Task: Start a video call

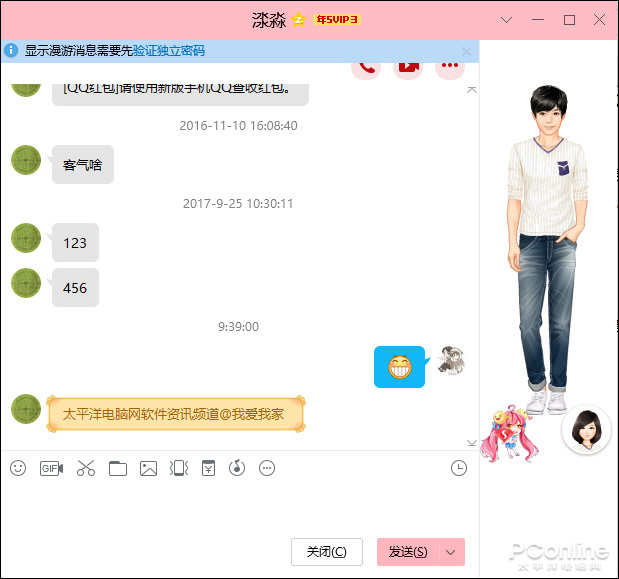Action: (408, 69)
